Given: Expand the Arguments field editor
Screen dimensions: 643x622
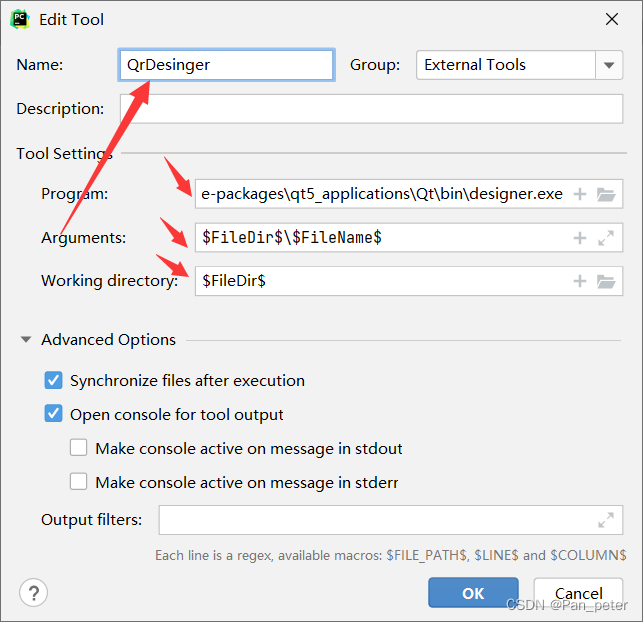Looking at the screenshot, I should (606, 238).
